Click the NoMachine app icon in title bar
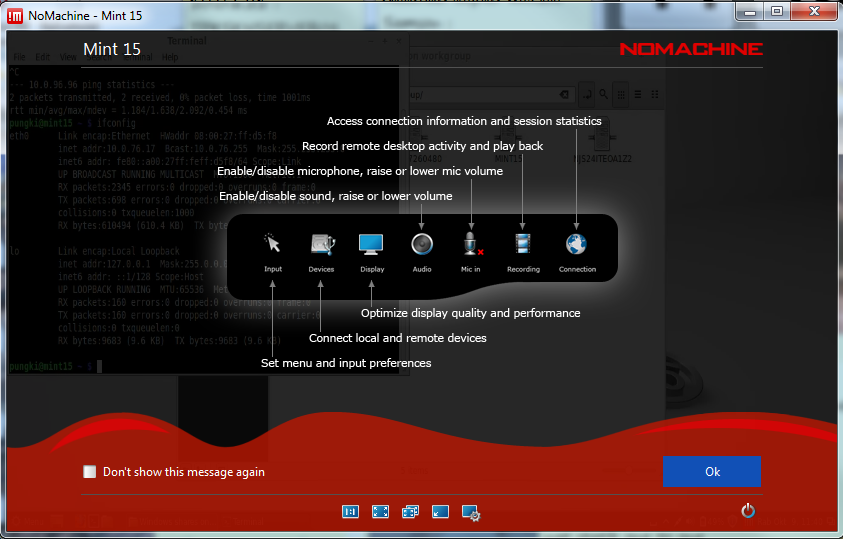Image resolution: width=843 pixels, height=539 pixels. pyautogui.click(x=15, y=16)
